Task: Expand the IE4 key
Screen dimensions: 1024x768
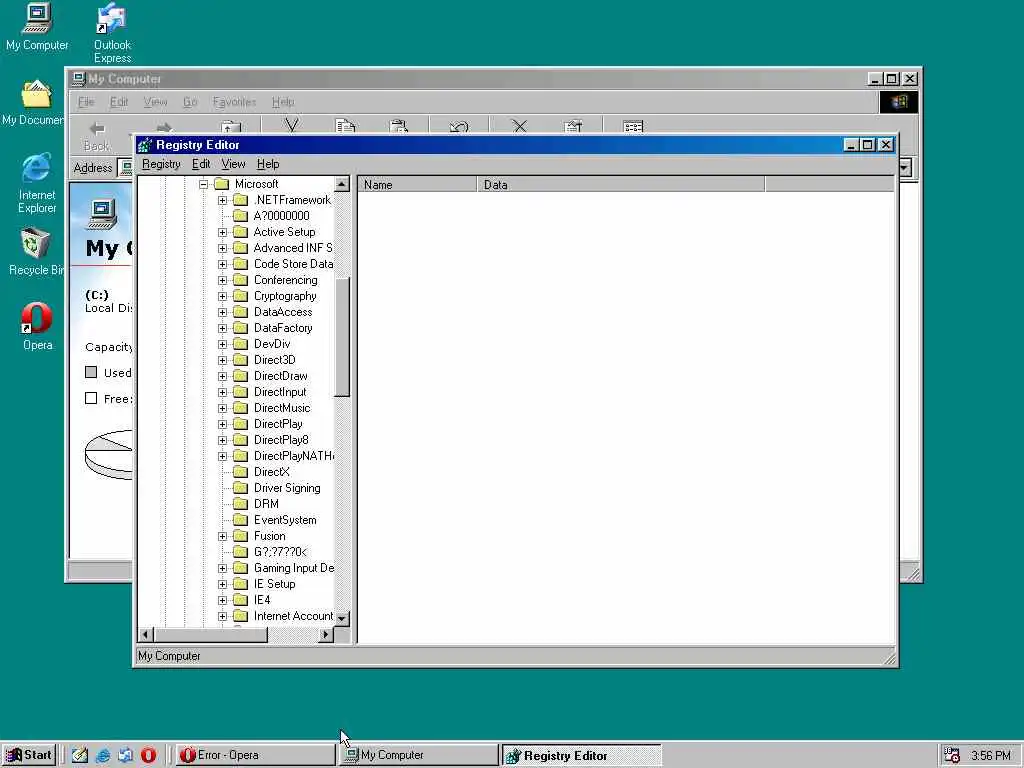Action: pyautogui.click(x=223, y=600)
